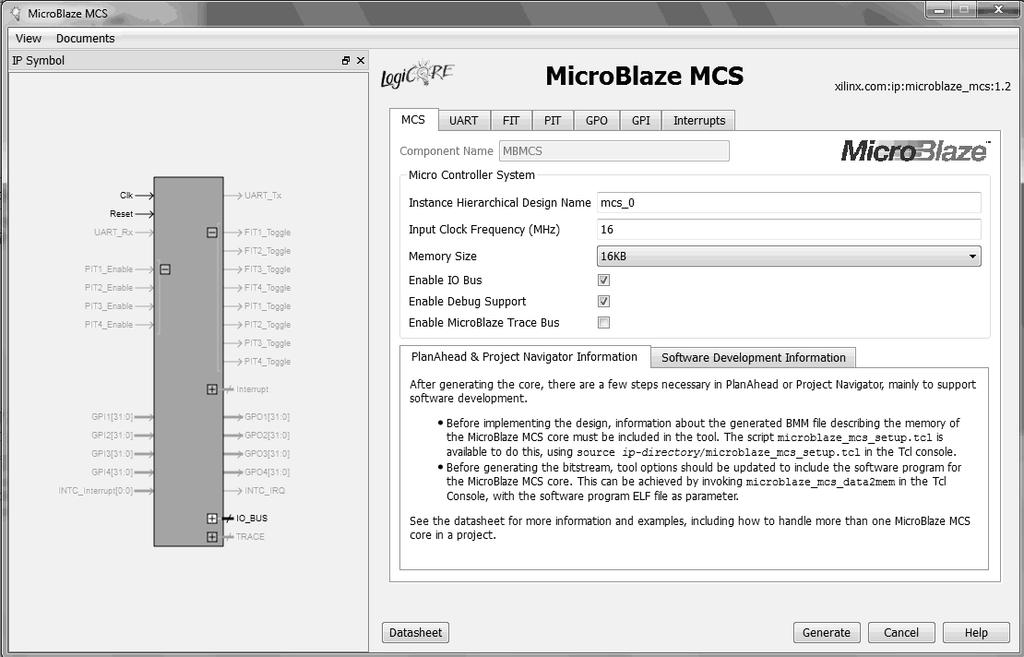Viewport: 1024px width, 657px height.
Task: Click the Help button
Action: (976, 633)
